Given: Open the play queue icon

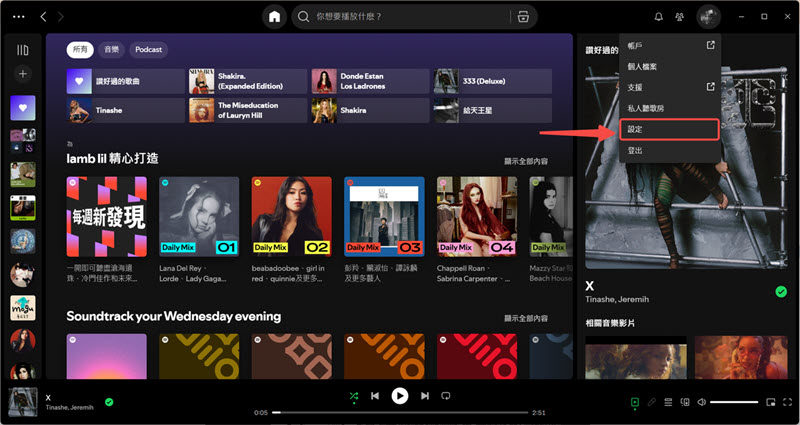Looking at the screenshot, I should click(668, 403).
